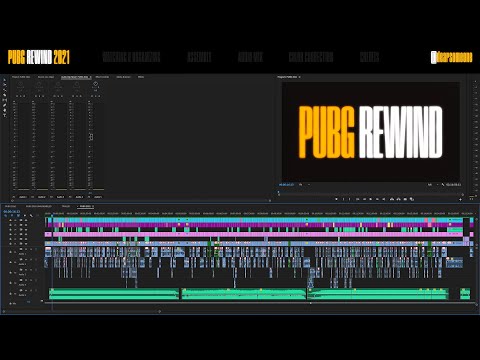Screen dimensions: 480x360
Task: Select the Razor tool
Action: point(5,95)
